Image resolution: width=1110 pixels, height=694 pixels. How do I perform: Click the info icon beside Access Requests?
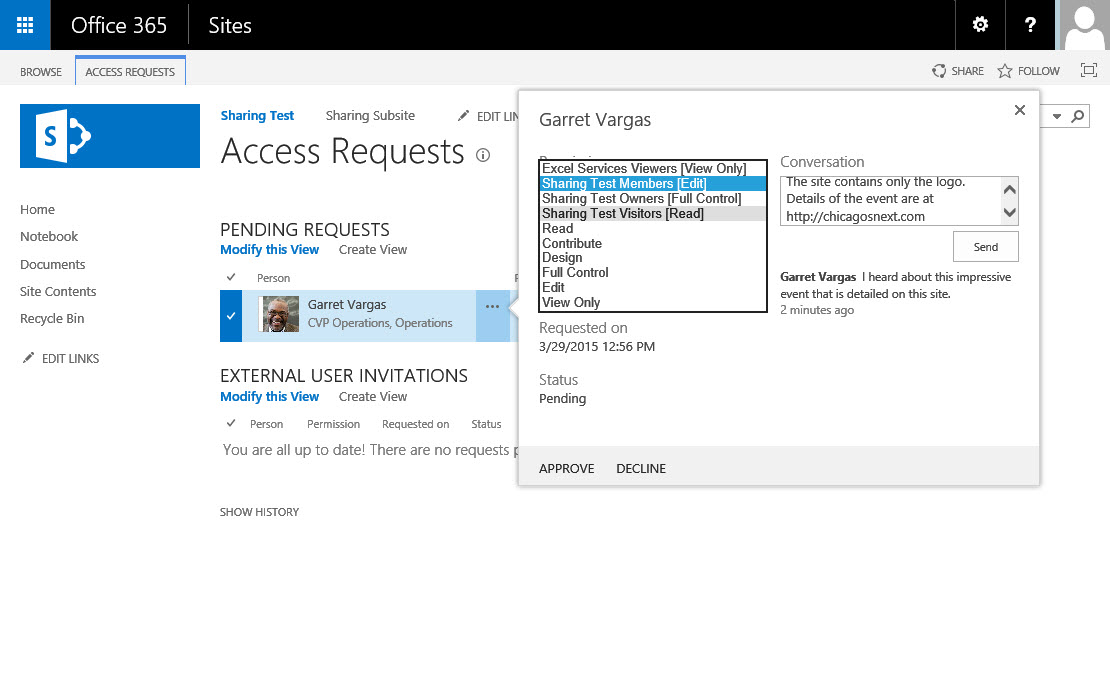[x=483, y=155]
